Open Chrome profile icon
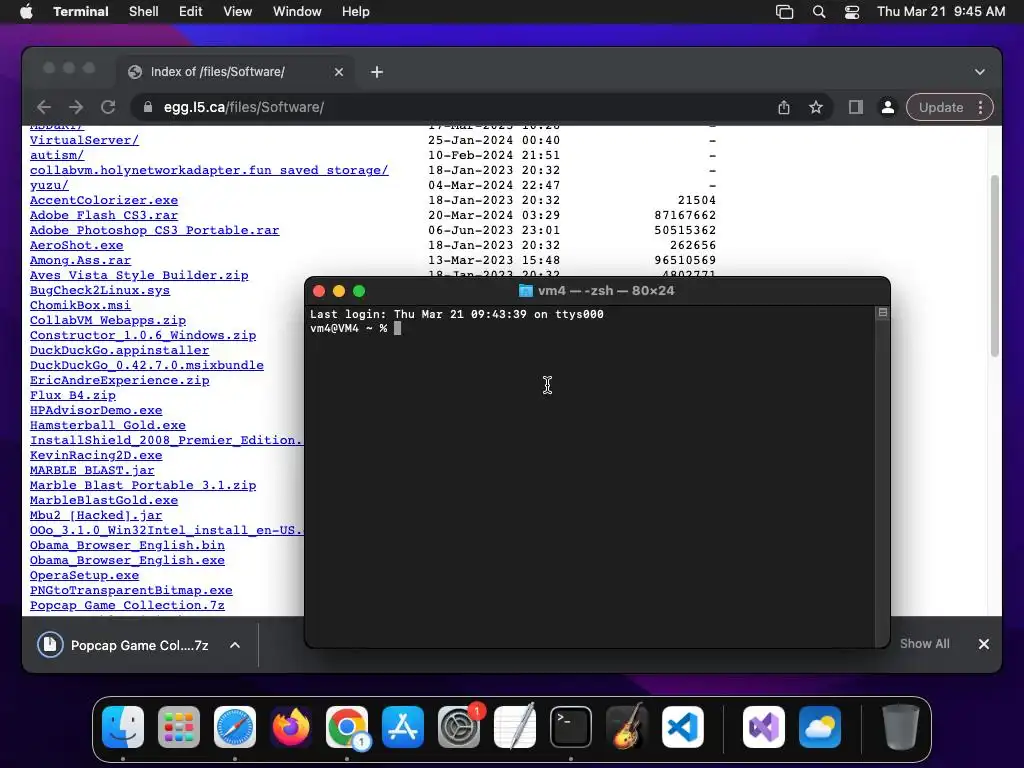This screenshot has width=1024, height=768. coord(888,107)
